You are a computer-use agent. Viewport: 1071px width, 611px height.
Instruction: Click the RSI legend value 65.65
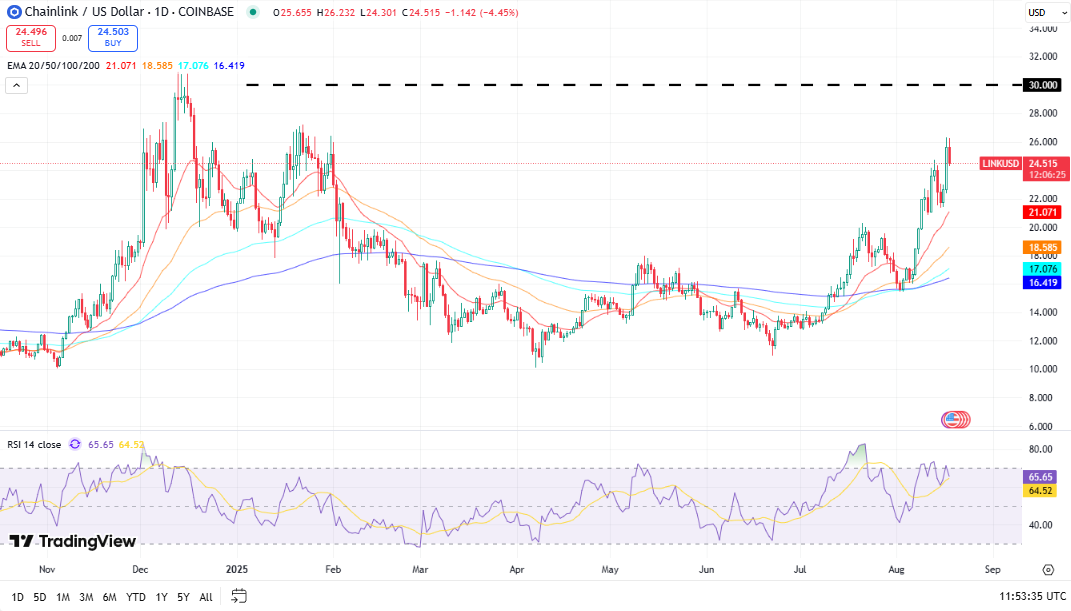[100, 444]
